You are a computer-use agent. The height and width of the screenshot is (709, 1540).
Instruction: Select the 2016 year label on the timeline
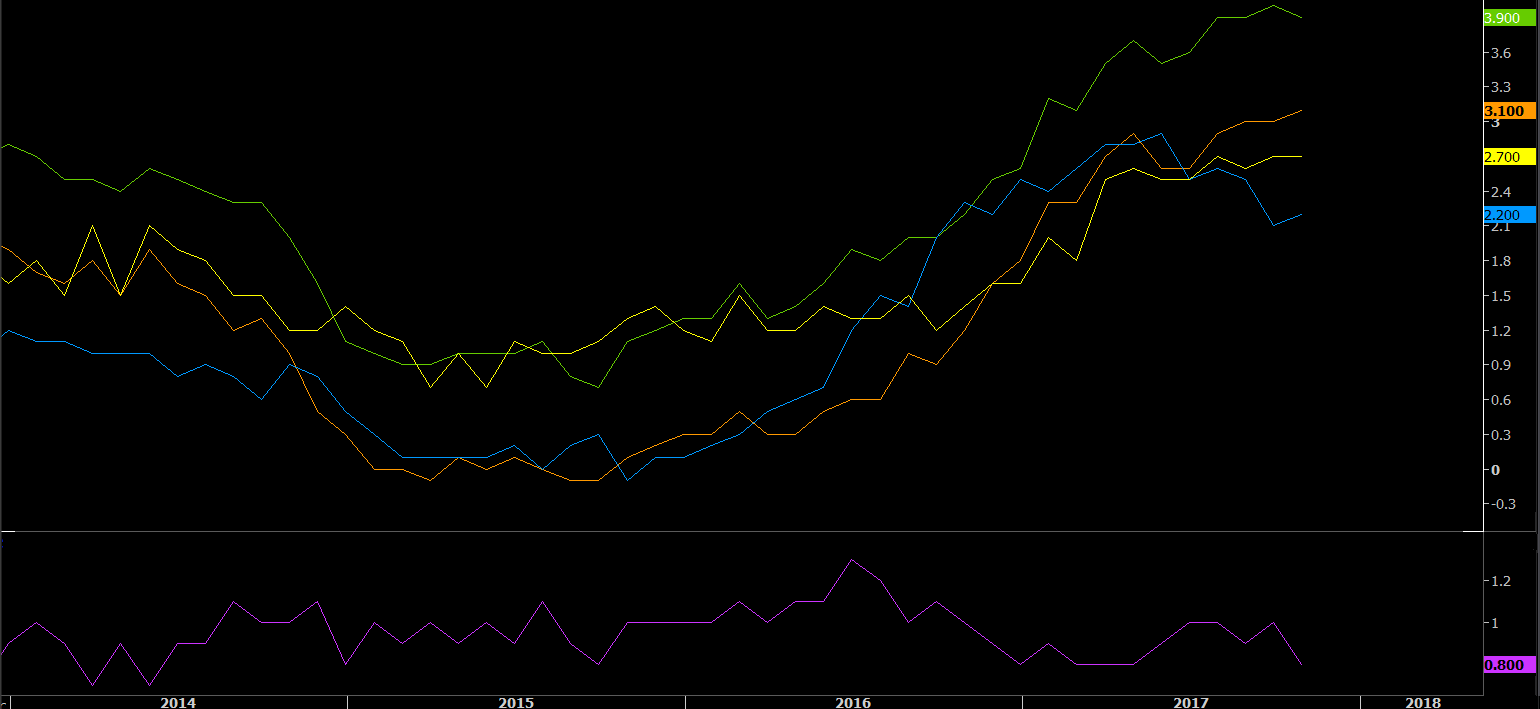tap(852, 703)
